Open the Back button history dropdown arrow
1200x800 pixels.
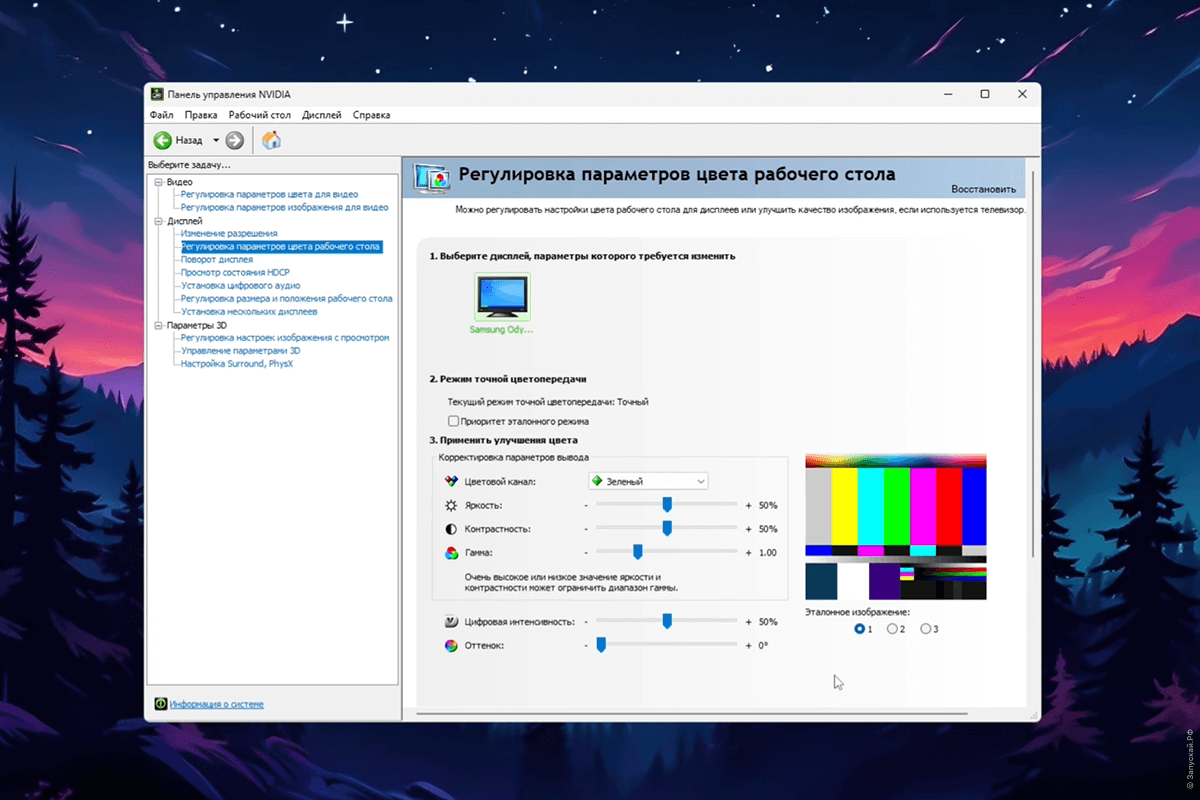coord(216,141)
